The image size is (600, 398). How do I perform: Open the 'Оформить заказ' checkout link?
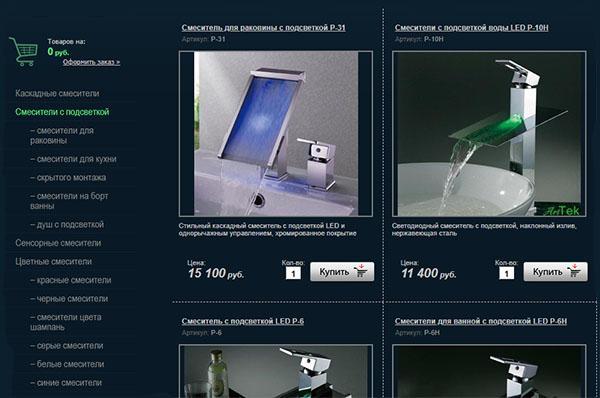[x=91, y=62]
